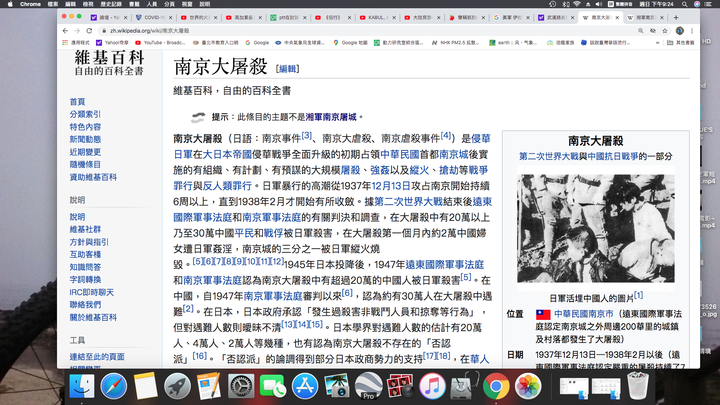Image resolution: width=720 pixels, height=405 pixels.
Task: Open 方針與指引 in the sidebar
Action: pyautogui.click(x=89, y=242)
